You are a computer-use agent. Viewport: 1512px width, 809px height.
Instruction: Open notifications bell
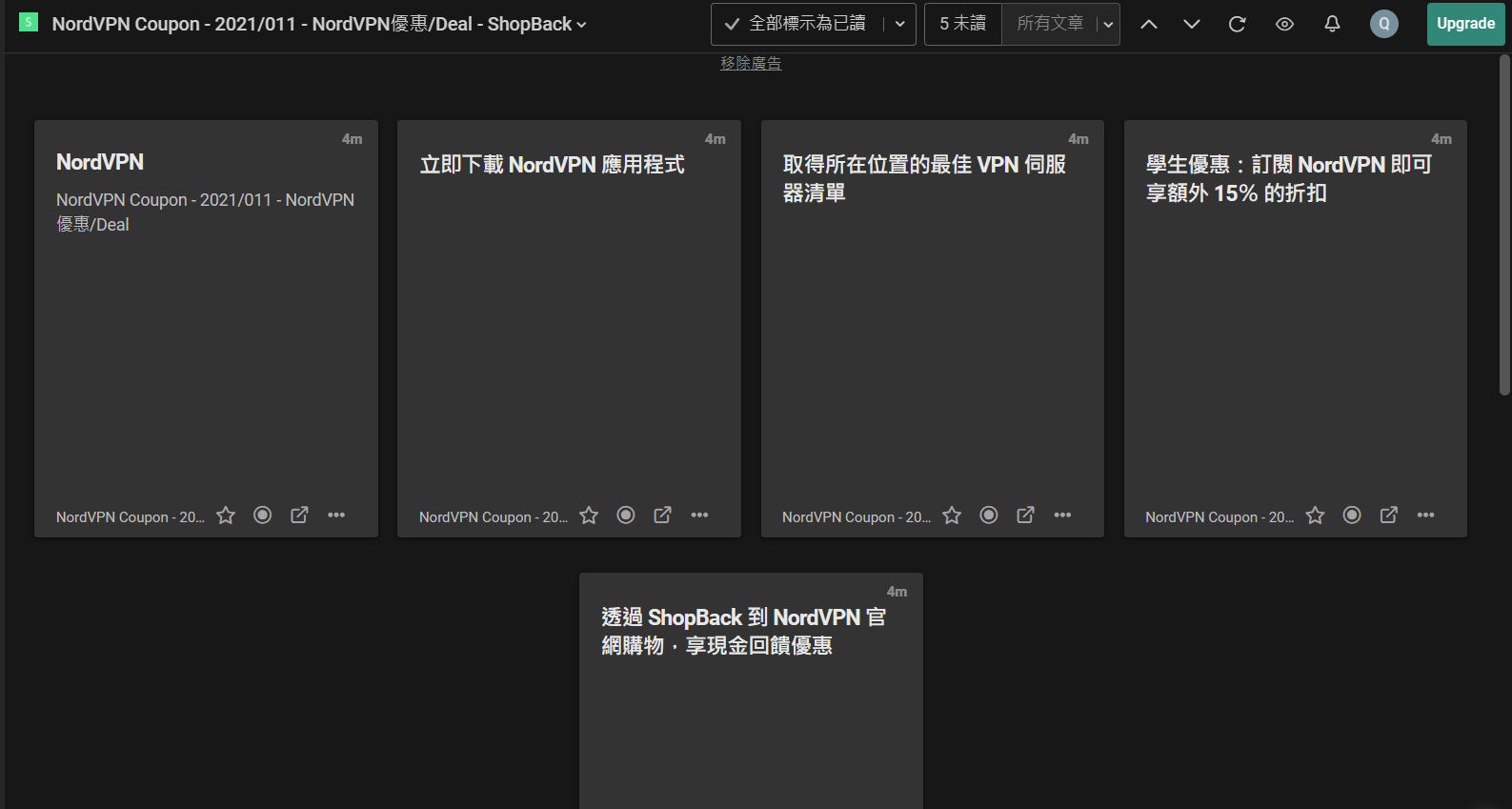click(1332, 24)
